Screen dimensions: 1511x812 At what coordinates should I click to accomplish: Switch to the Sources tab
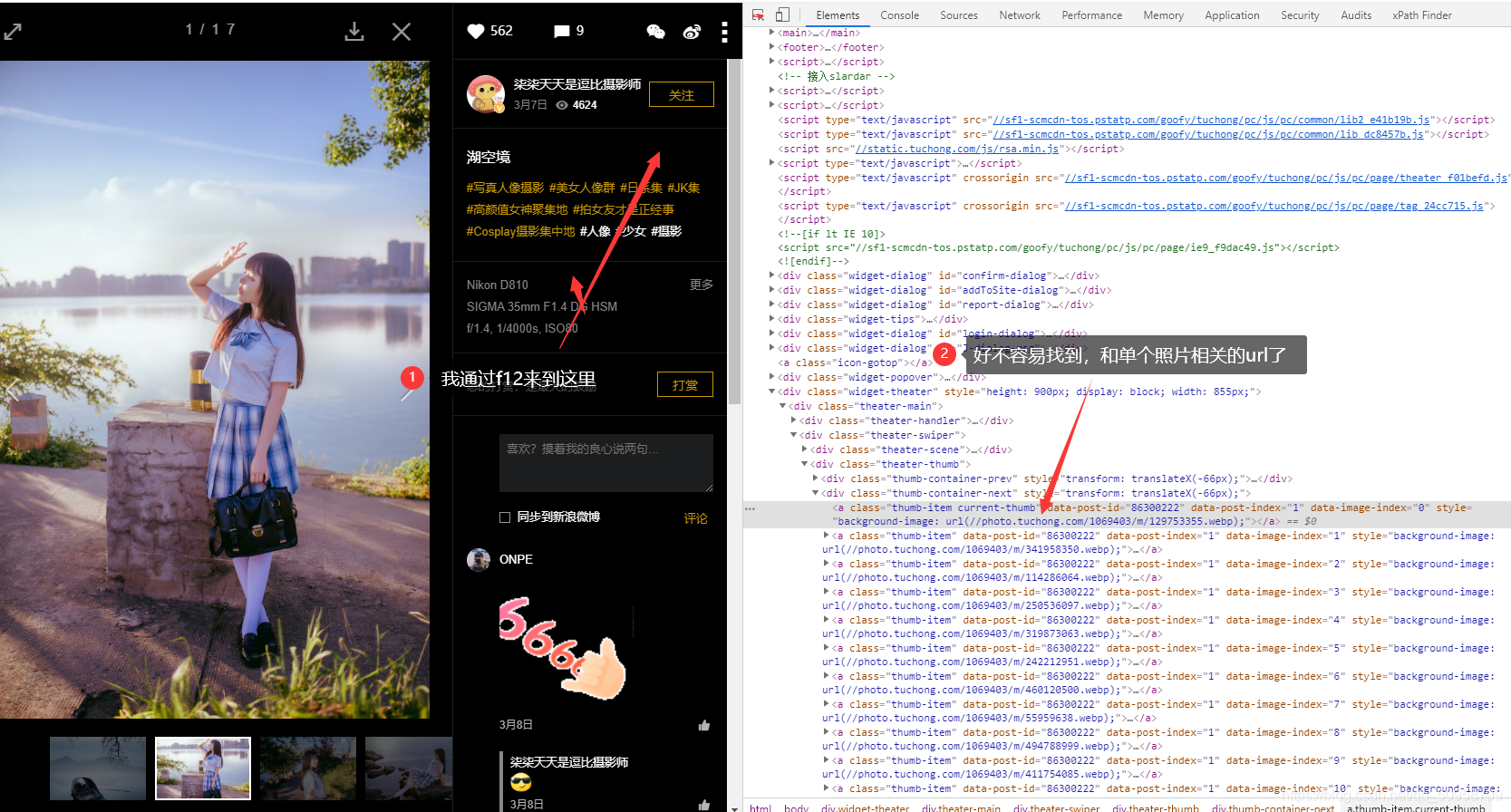[959, 14]
